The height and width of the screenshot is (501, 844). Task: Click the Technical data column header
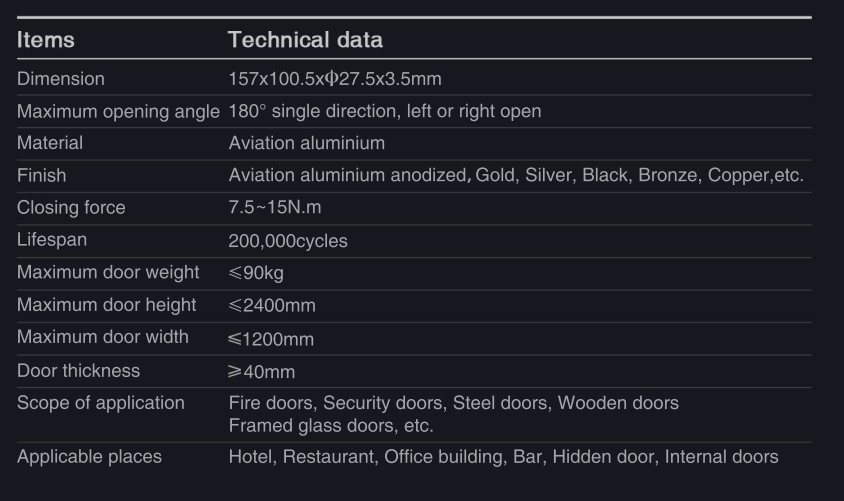point(305,40)
